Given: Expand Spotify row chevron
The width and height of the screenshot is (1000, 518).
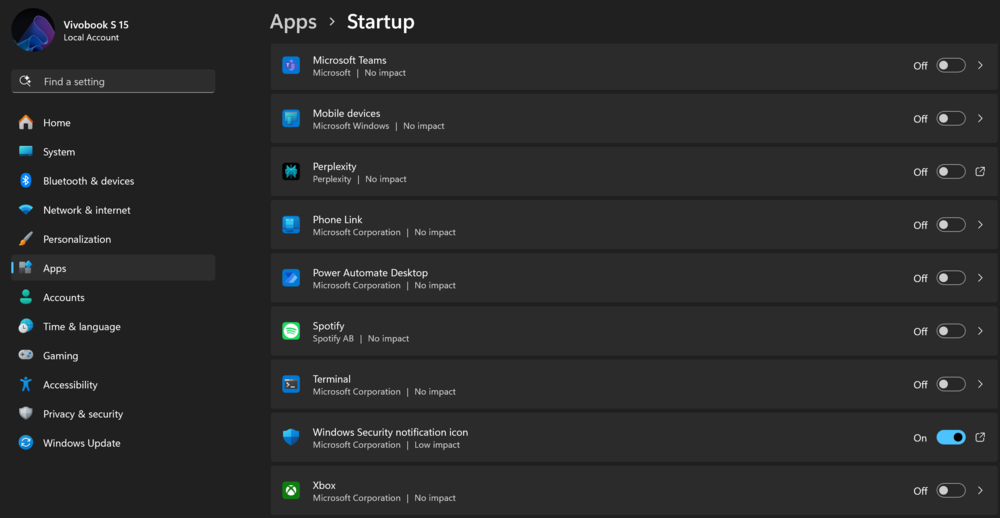Looking at the screenshot, I should [x=981, y=331].
